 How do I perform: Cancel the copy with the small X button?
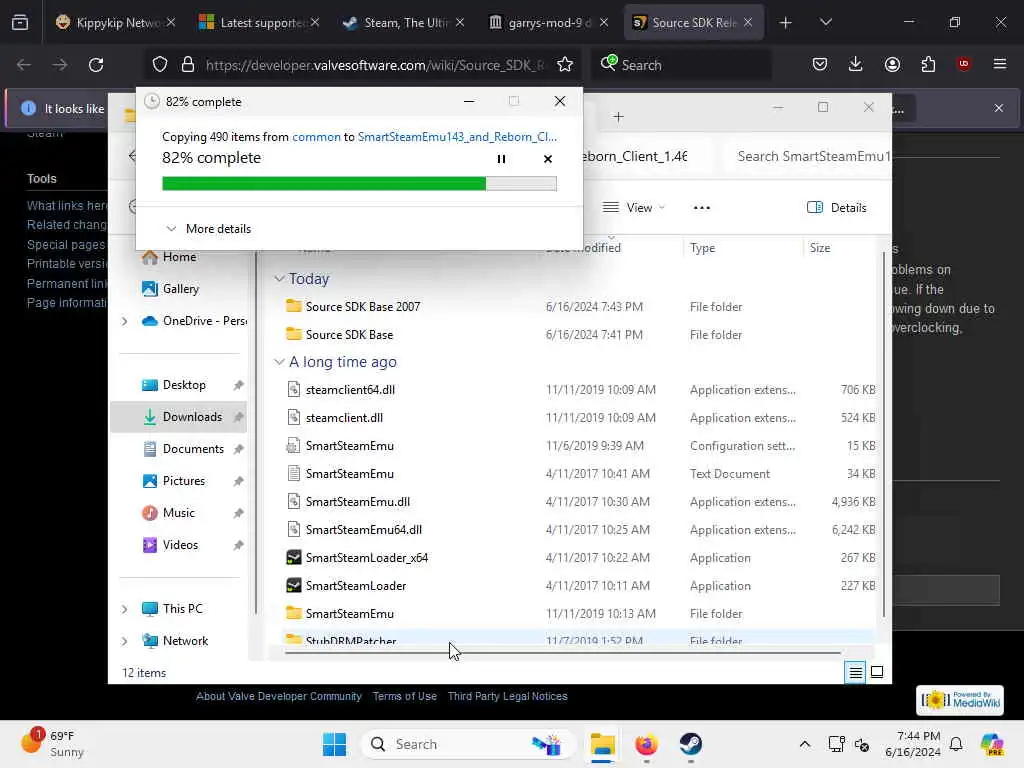tap(548, 159)
